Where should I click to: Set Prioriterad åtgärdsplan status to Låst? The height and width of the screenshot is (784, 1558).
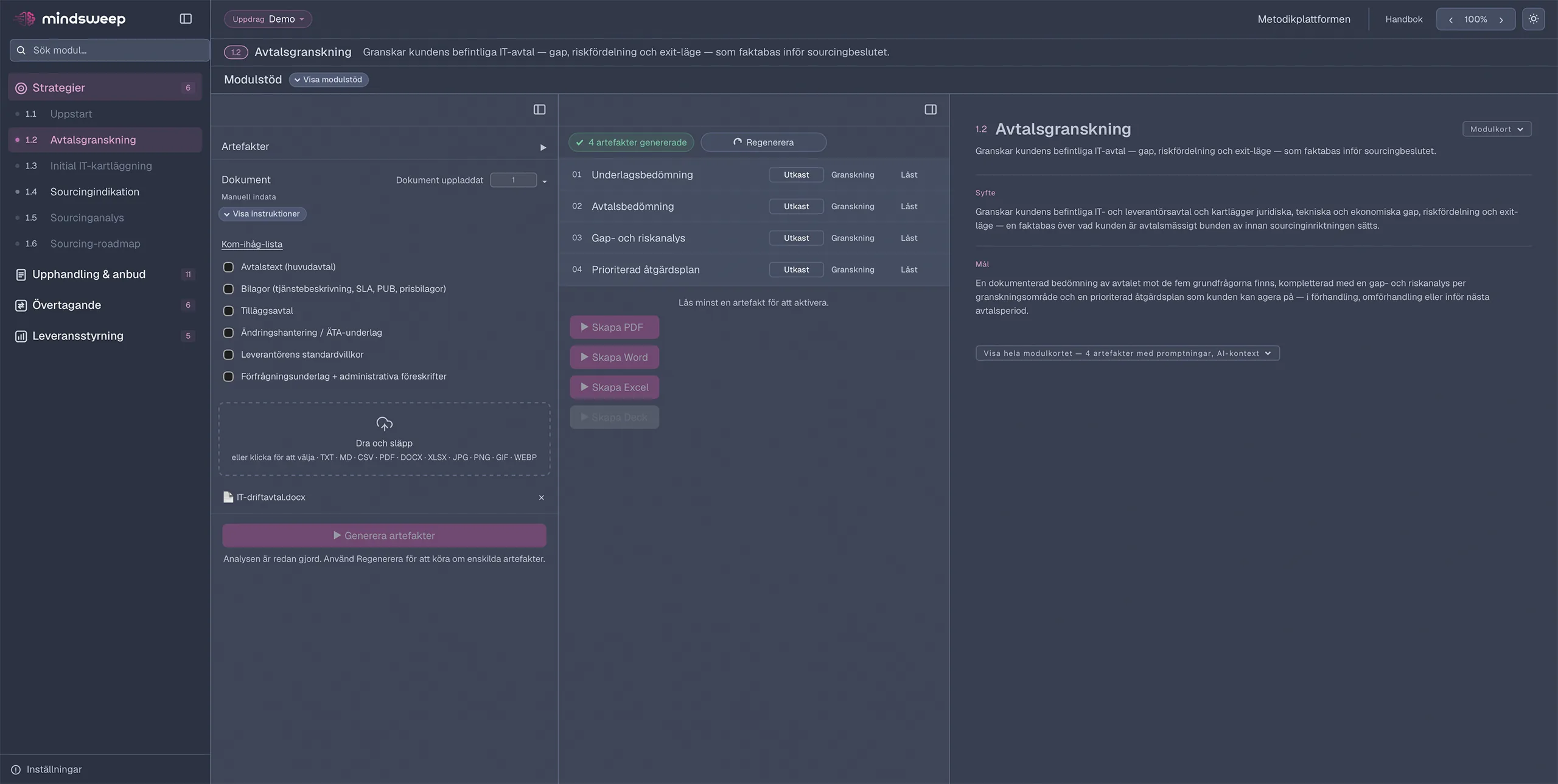coord(909,269)
